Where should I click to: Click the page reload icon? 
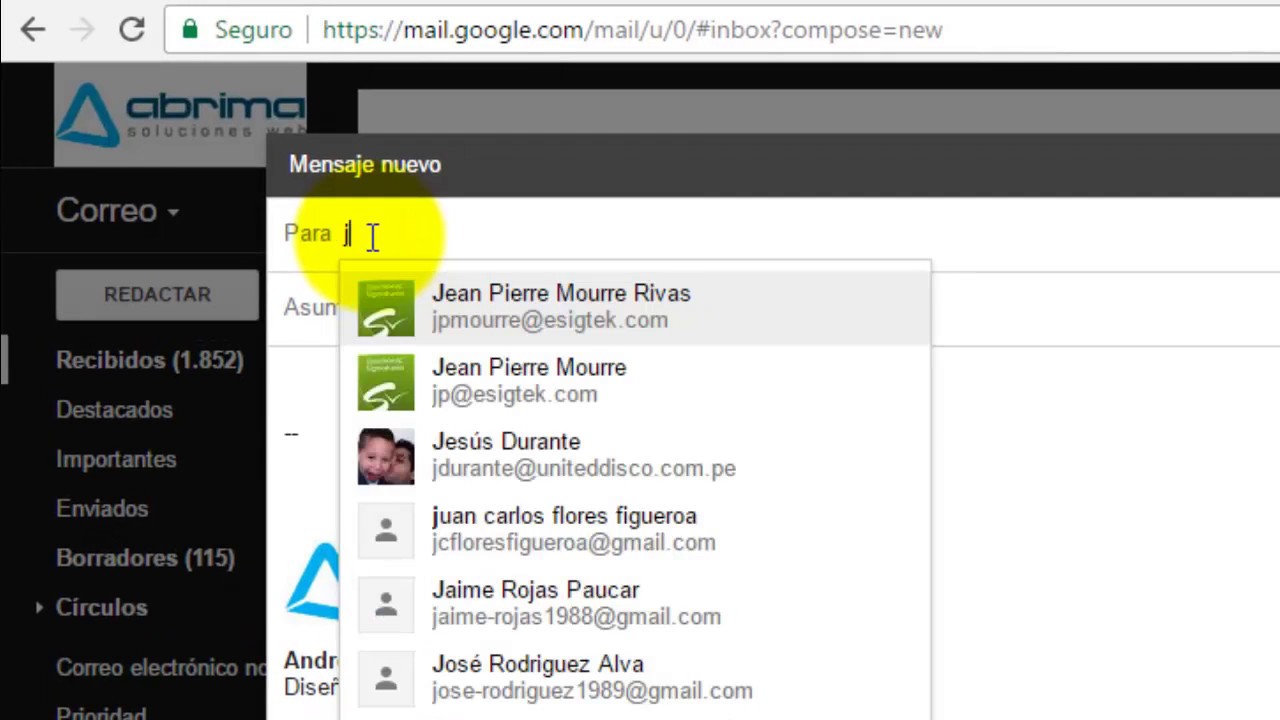132,30
